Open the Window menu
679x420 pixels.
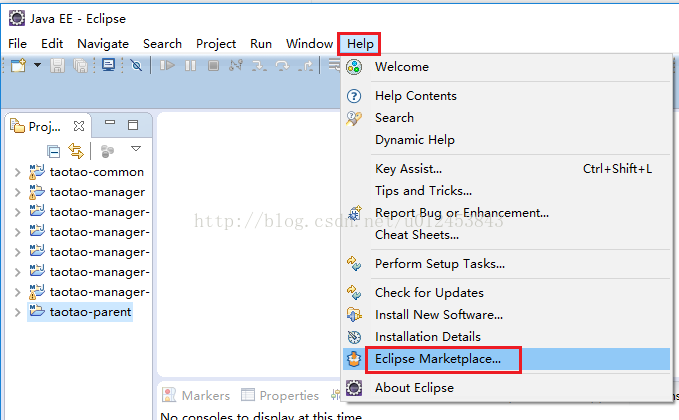[x=309, y=44]
